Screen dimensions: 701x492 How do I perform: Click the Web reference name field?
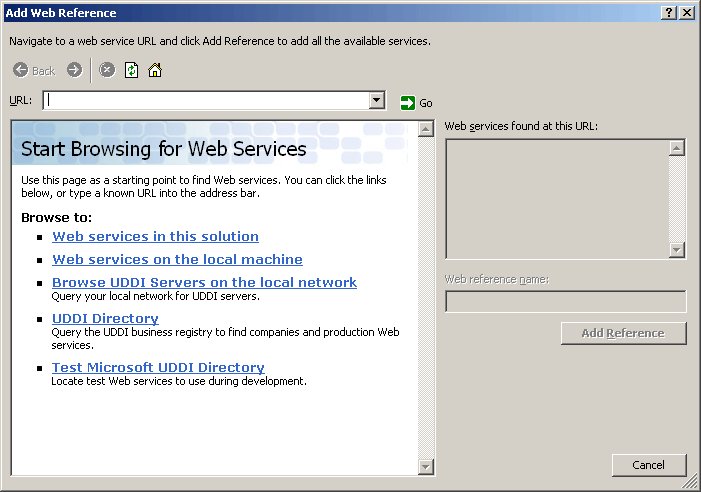[x=565, y=302]
